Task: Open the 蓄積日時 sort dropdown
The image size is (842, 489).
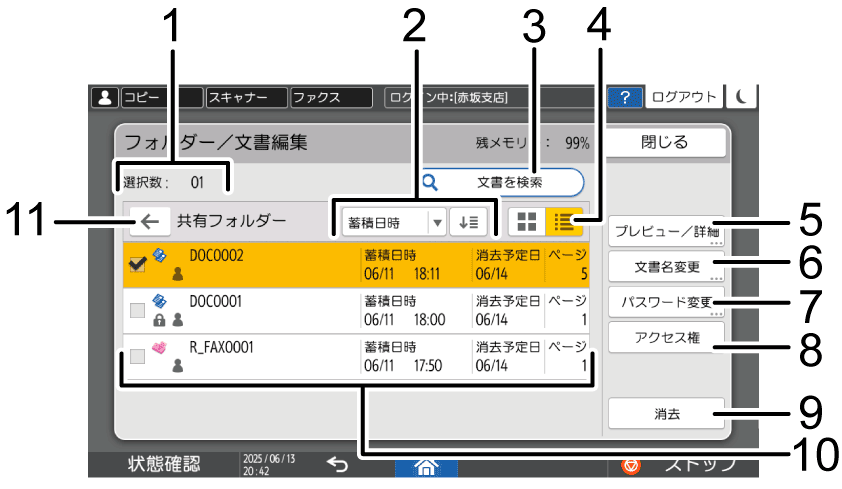Action: [394, 222]
